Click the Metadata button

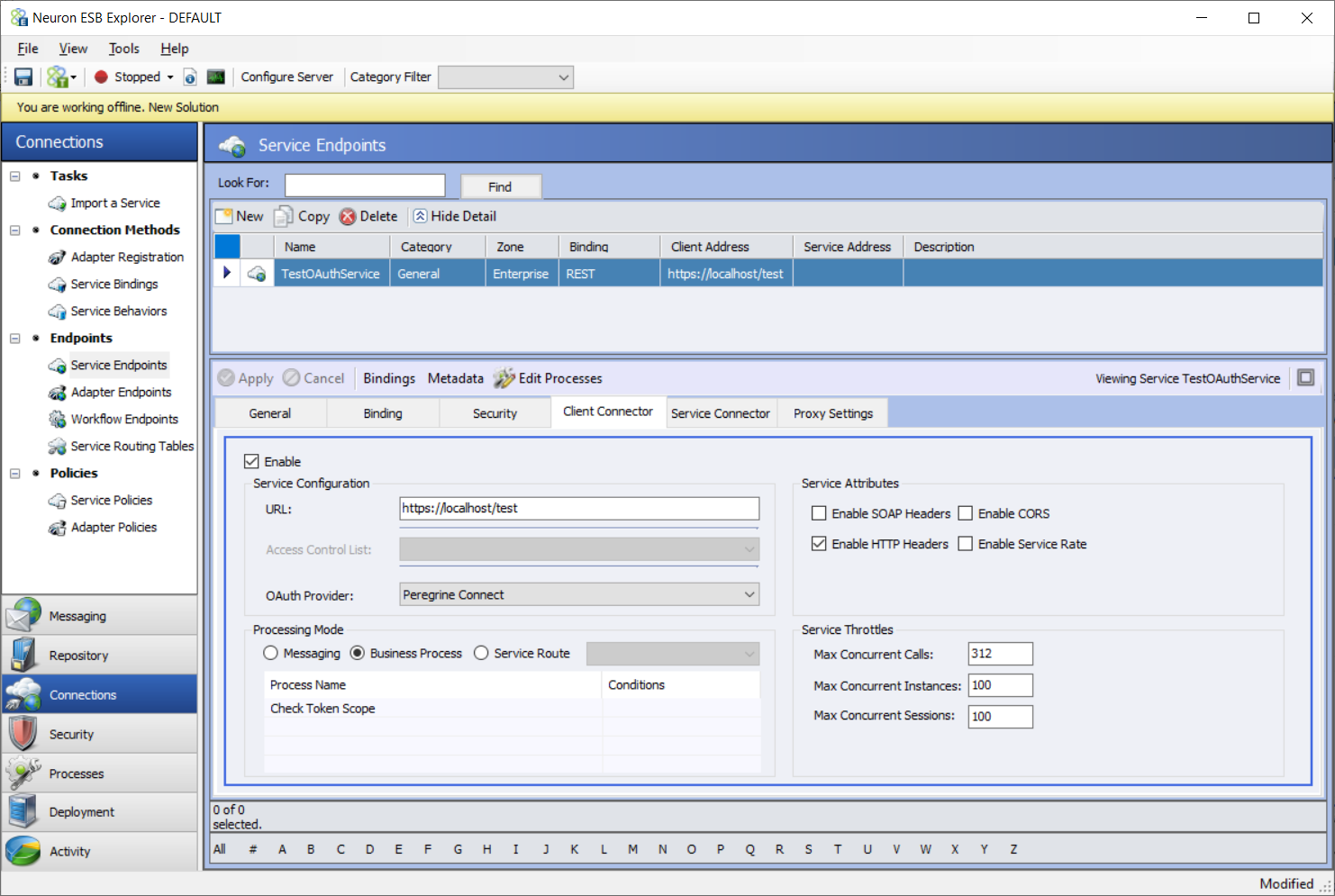coord(456,378)
